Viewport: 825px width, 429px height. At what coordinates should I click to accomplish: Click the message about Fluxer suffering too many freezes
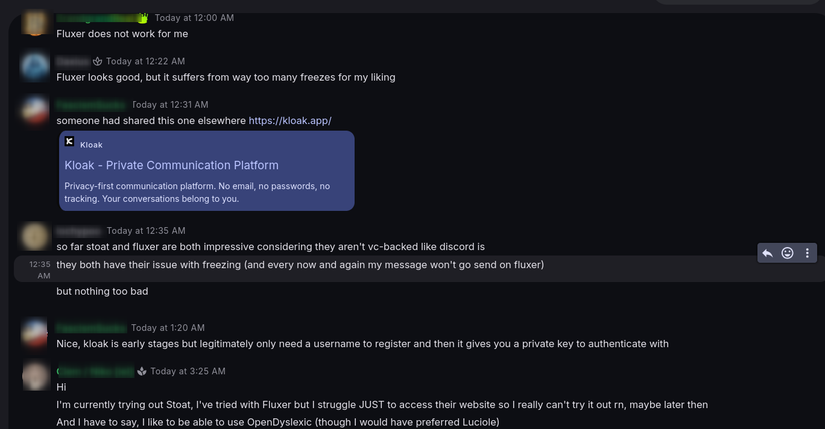coord(226,77)
